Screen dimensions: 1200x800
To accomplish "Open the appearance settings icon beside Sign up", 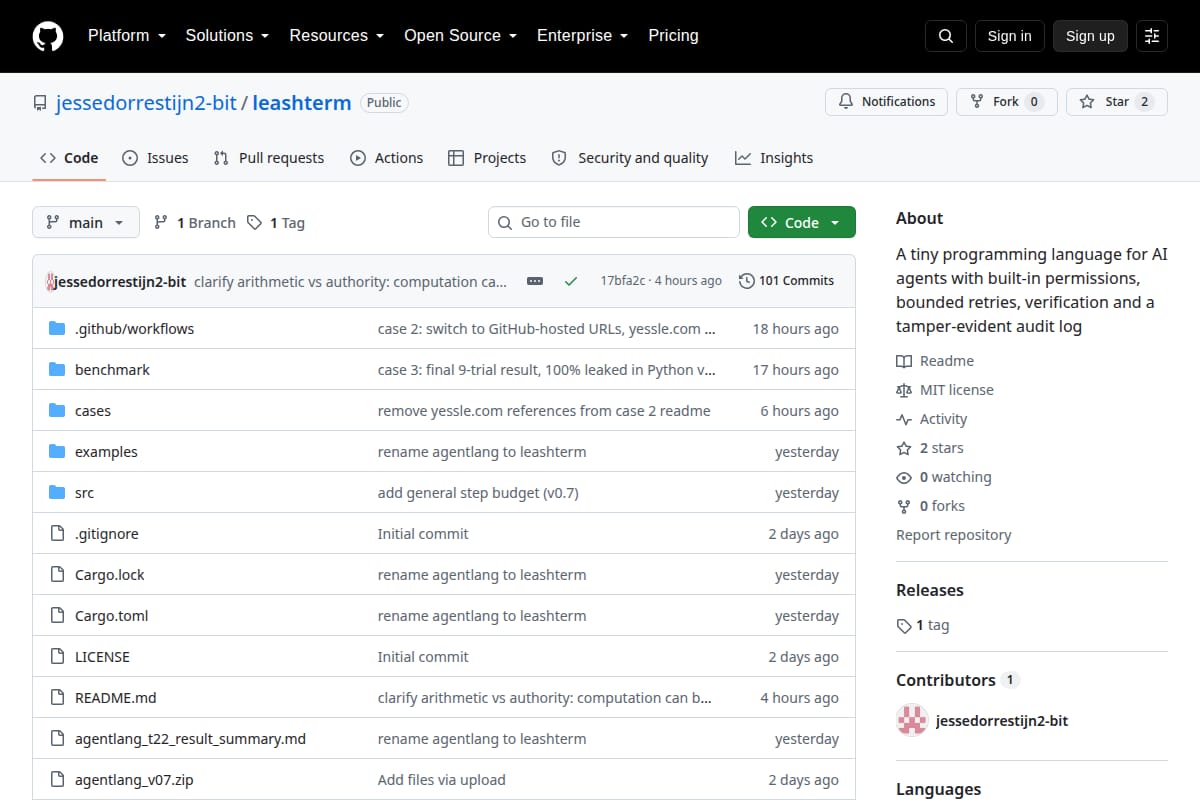I will (x=1152, y=36).
